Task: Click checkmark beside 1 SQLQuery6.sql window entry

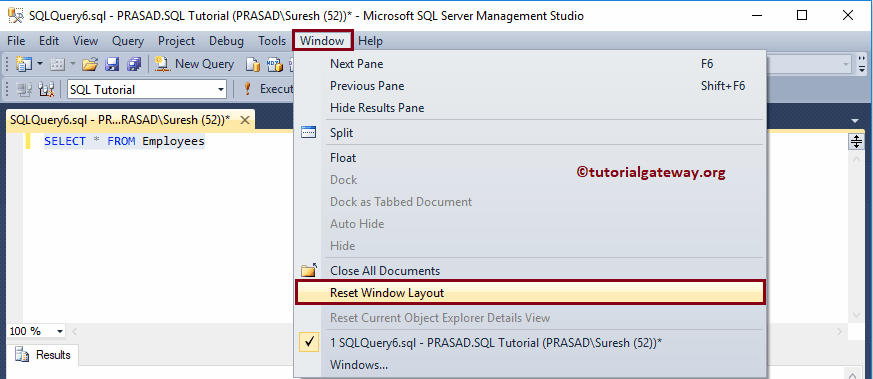Action: point(309,343)
